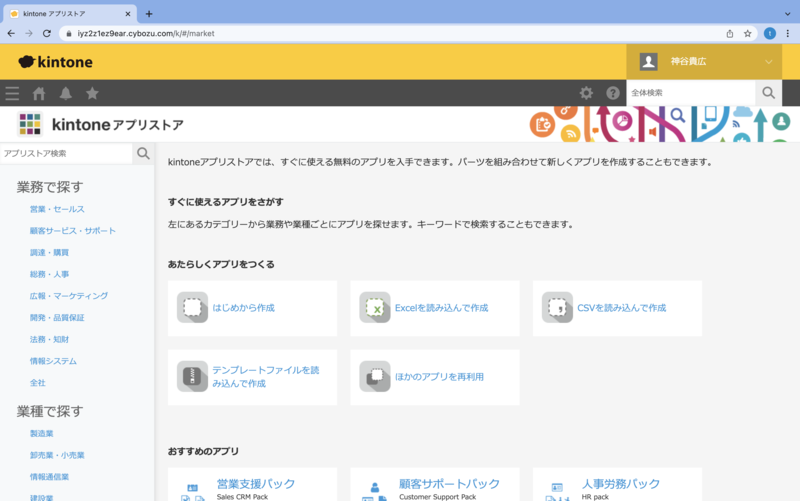
Task: Select 法務・知財 category
Action: tap(49, 339)
